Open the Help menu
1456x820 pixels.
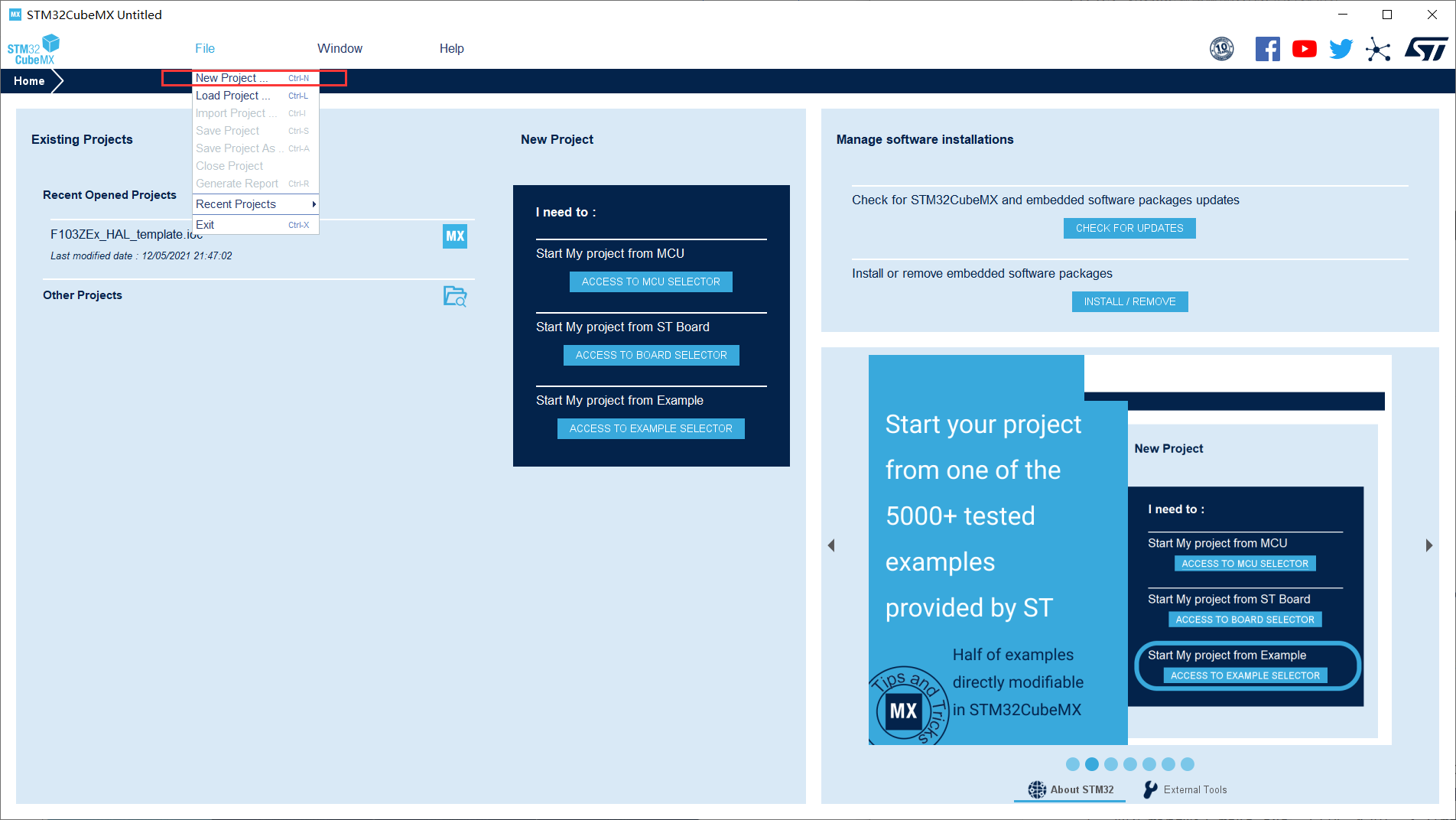pyautogui.click(x=451, y=48)
